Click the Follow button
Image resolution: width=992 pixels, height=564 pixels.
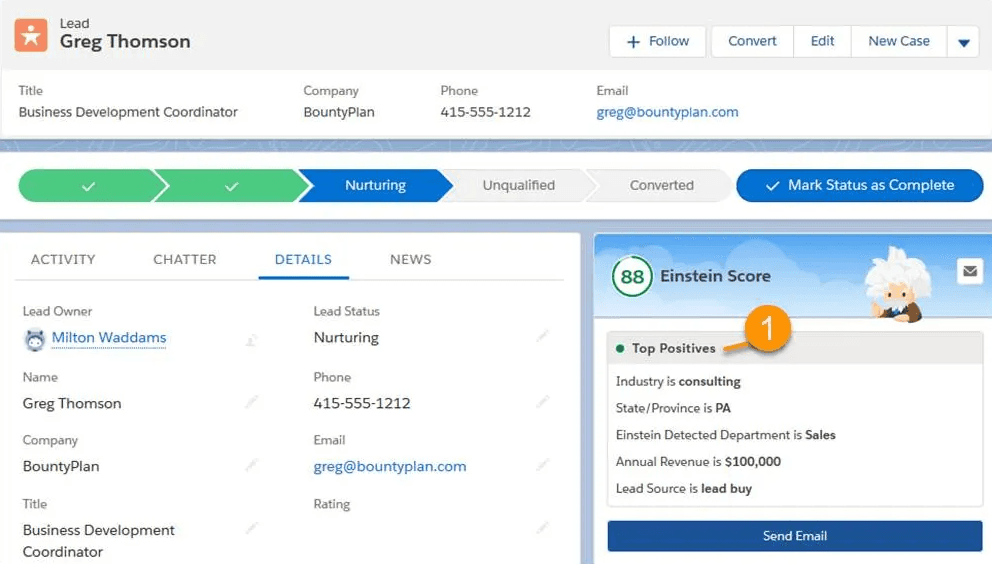click(x=657, y=42)
